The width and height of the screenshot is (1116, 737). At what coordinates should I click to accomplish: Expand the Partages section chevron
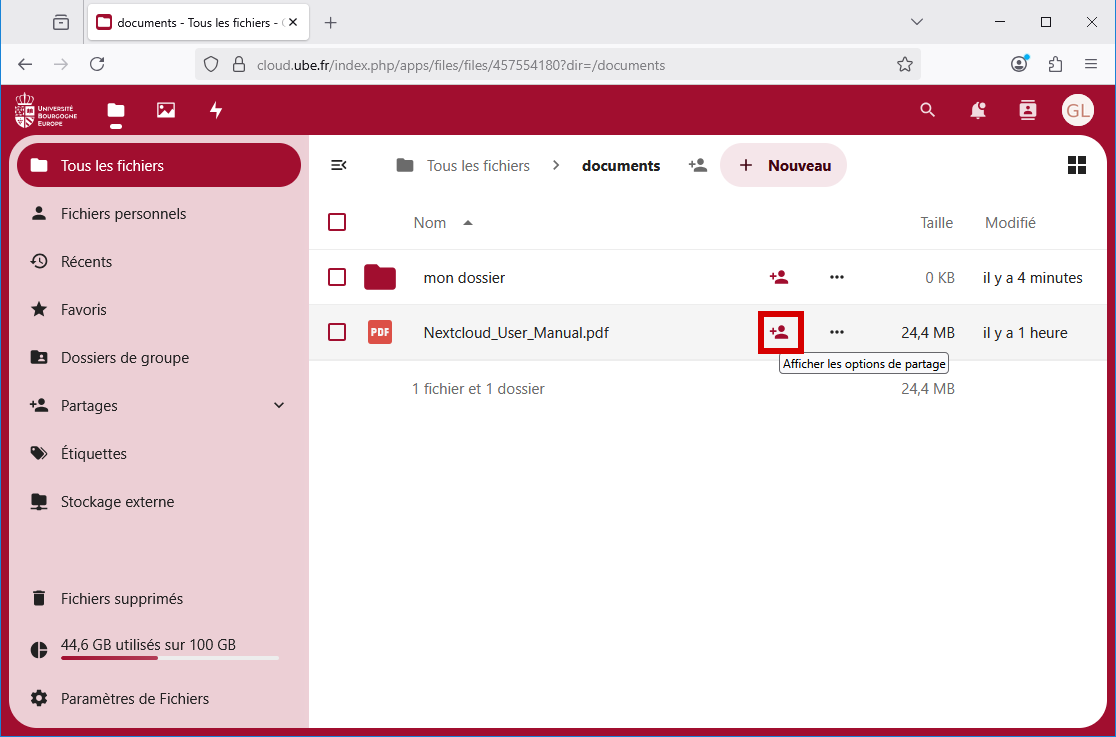coord(279,405)
